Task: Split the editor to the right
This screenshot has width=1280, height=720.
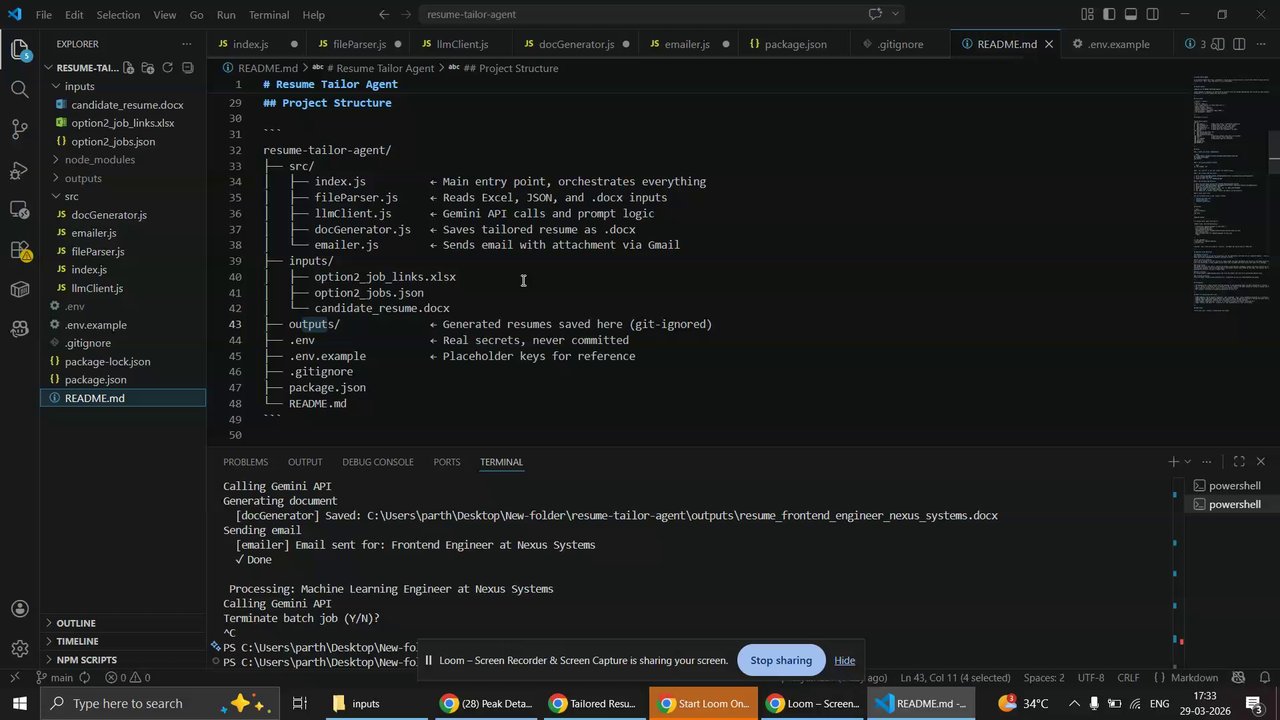Action: pos(1239,44)
